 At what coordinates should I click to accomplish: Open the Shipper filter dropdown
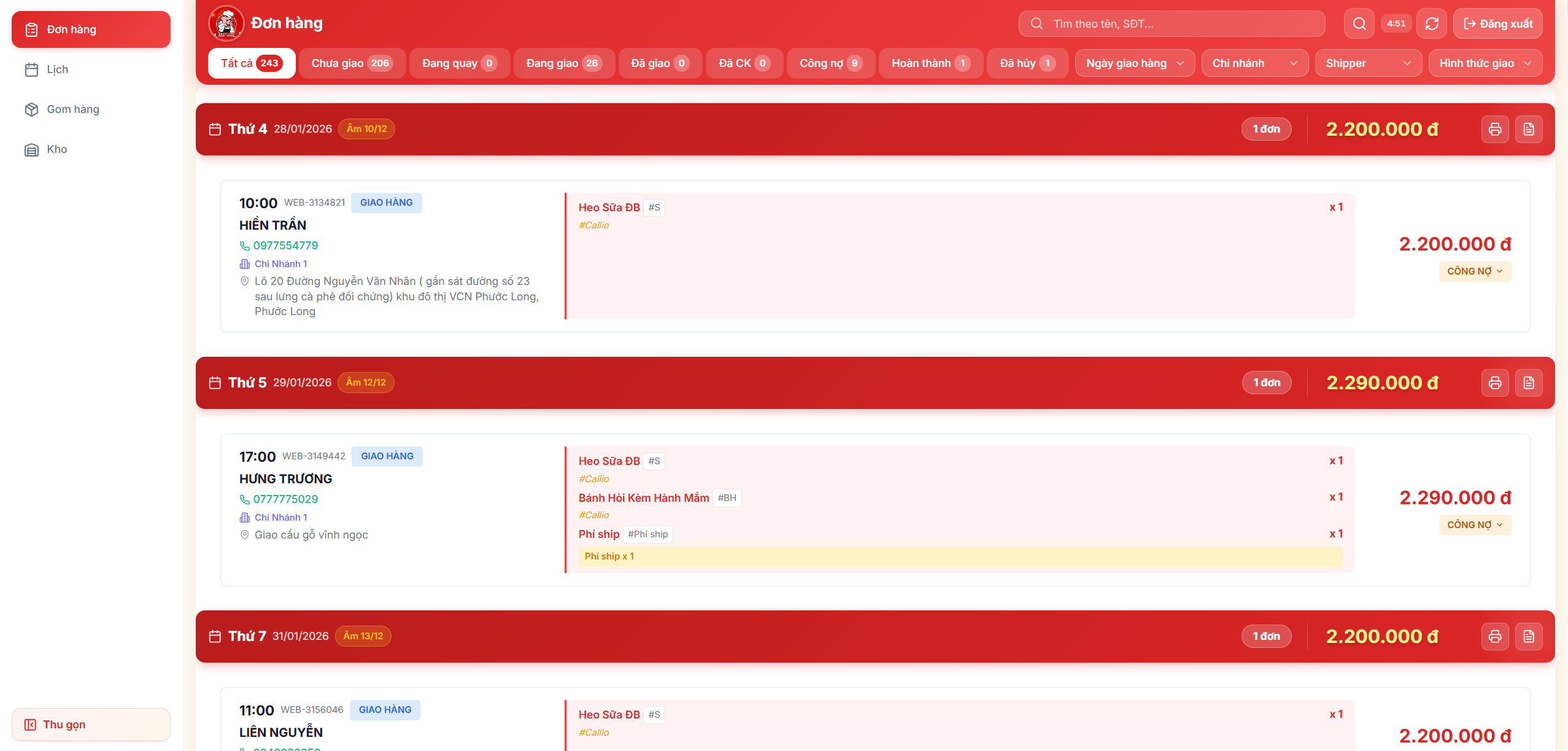[x=1367, y=63]
